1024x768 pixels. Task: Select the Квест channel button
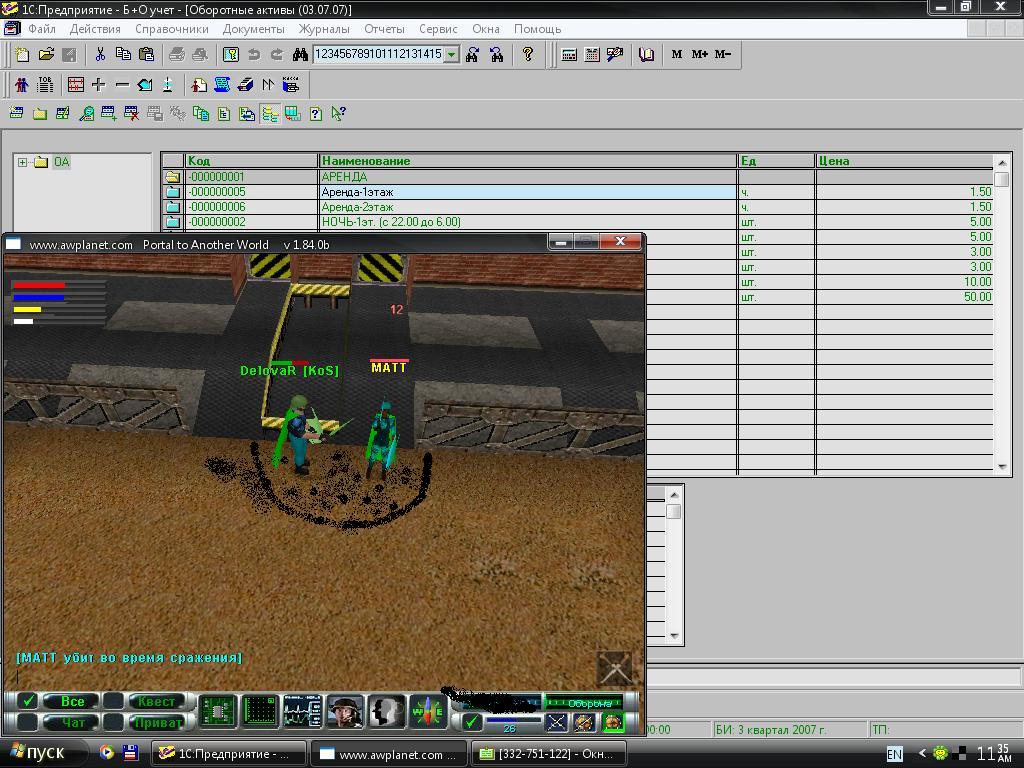point(157,701)
